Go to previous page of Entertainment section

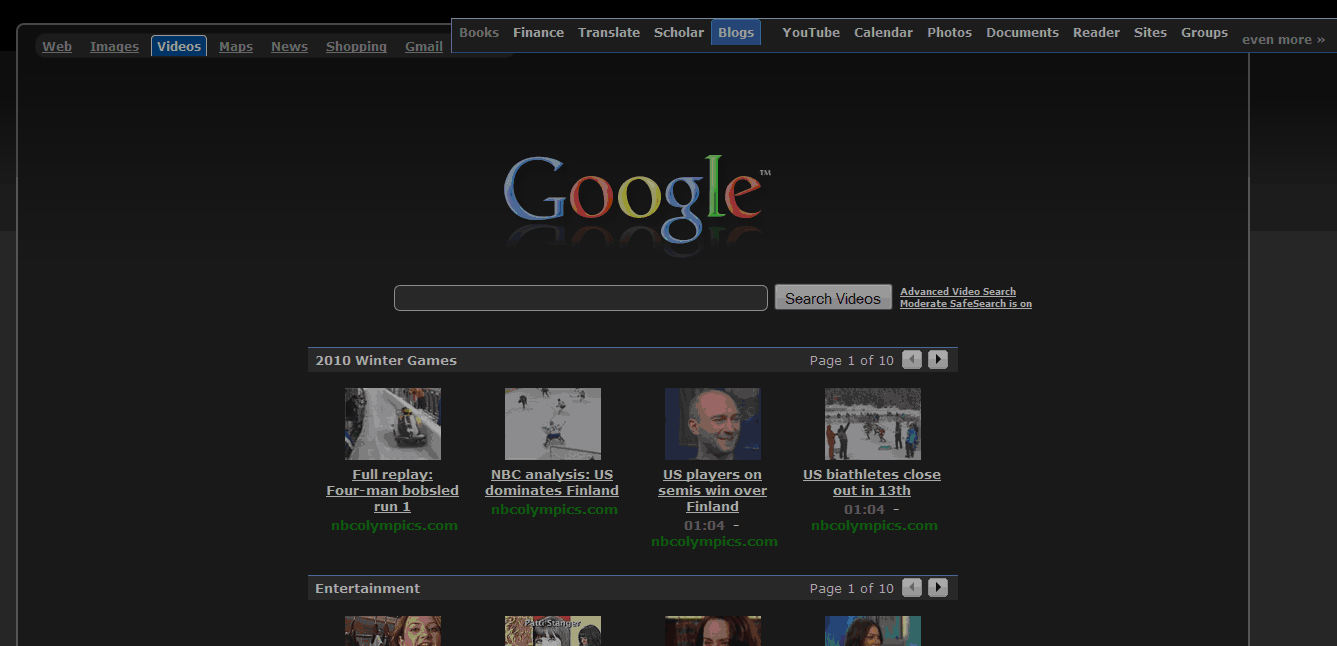pos(912,588)
